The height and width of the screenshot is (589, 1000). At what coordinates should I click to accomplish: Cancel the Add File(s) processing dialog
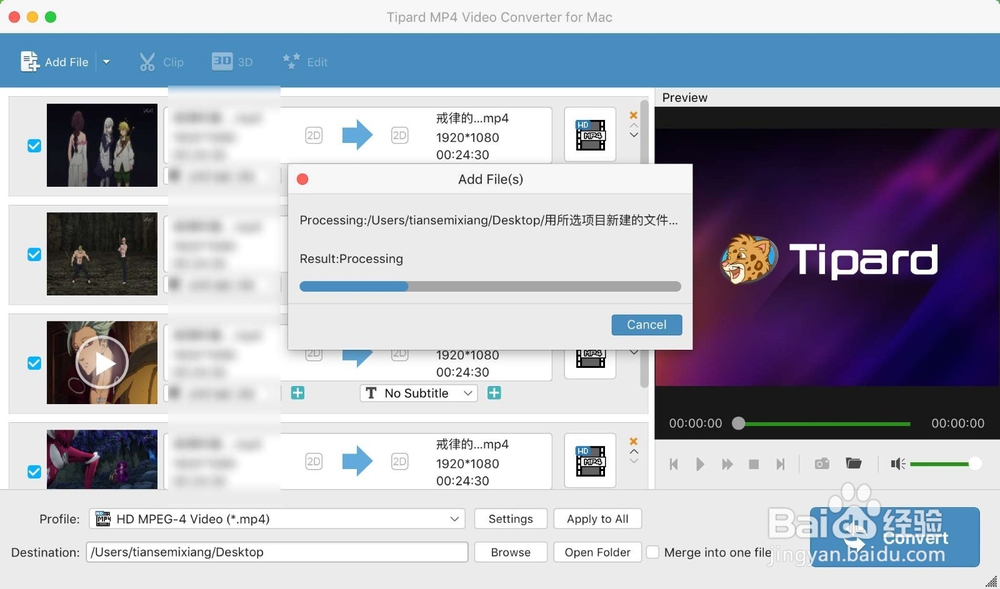[646, 324]
